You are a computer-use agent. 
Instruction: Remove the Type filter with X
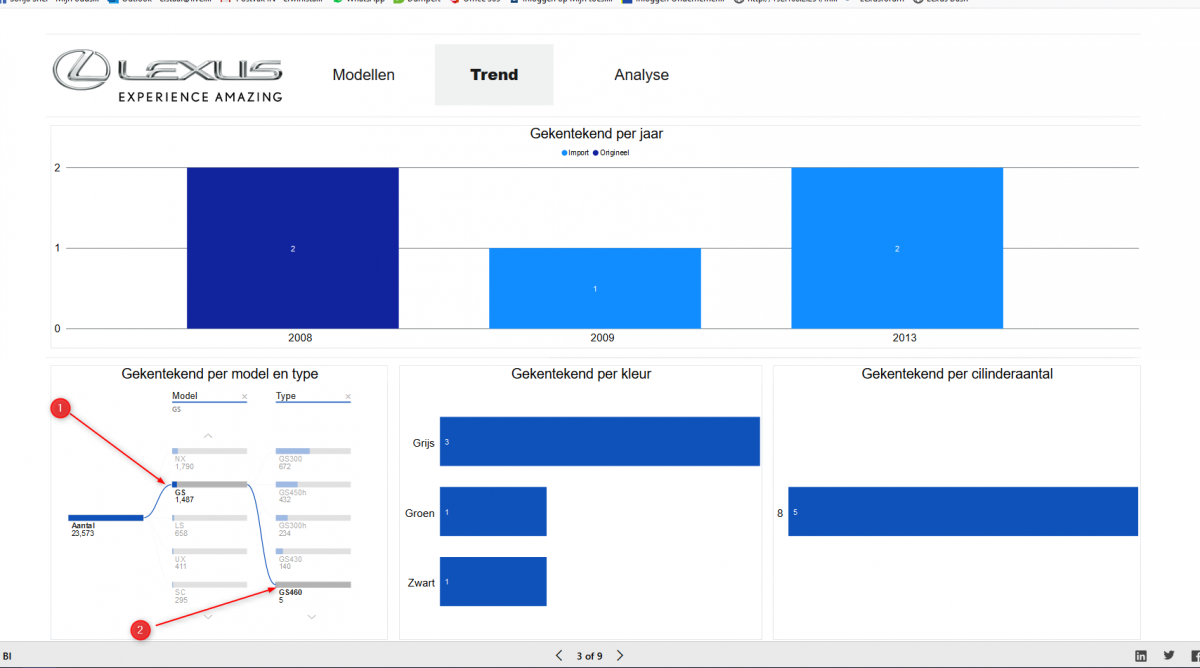click(348, 397)
